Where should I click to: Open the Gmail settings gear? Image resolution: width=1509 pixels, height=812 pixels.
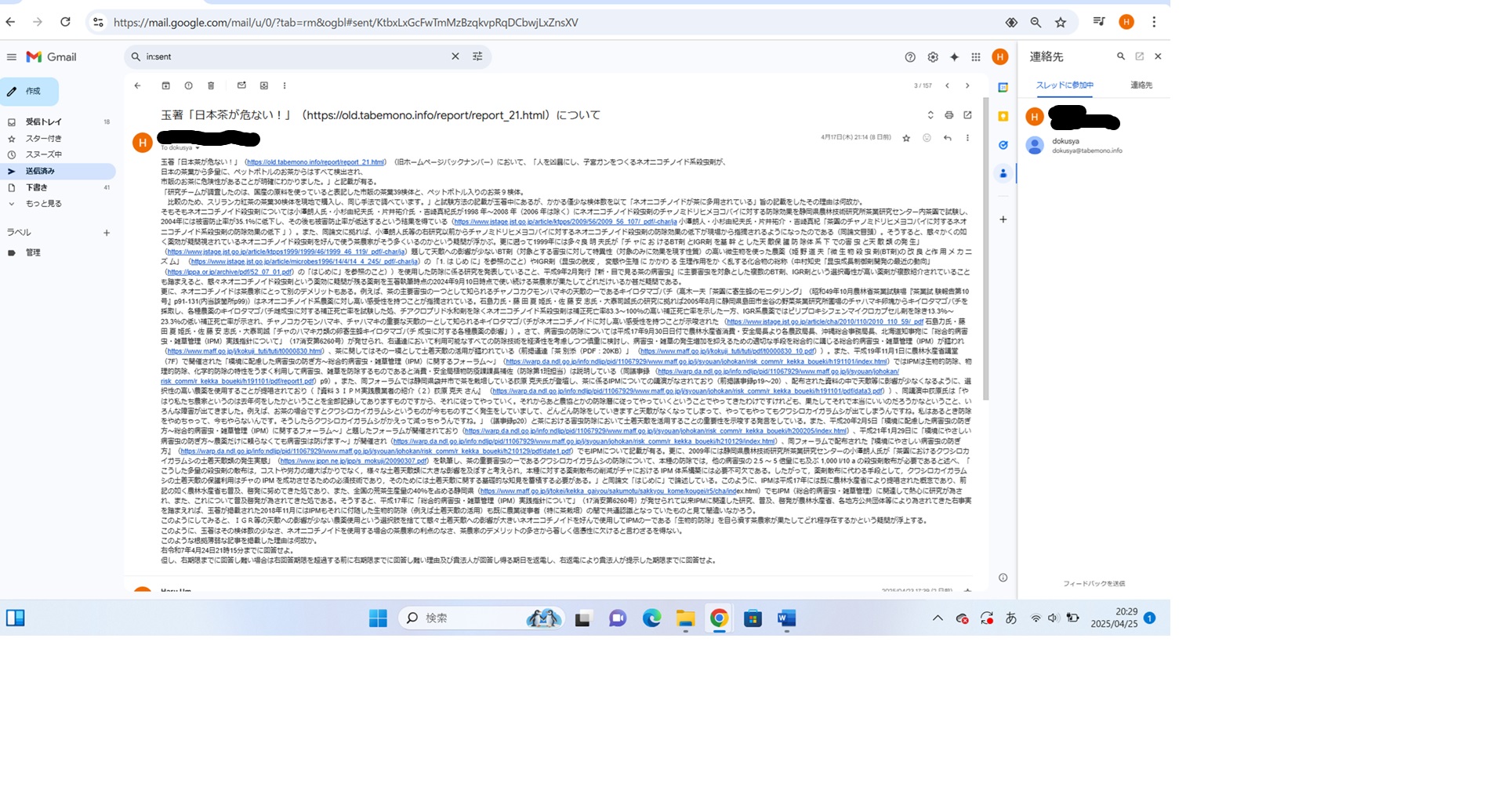tap(933, 57)
